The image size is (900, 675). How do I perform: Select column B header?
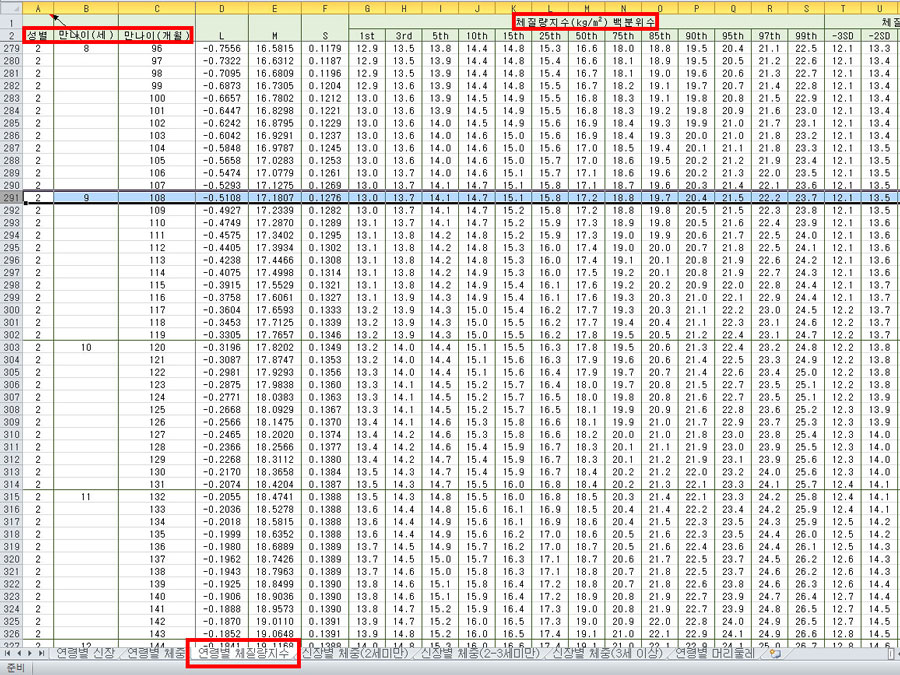click(x=86, y=8)
